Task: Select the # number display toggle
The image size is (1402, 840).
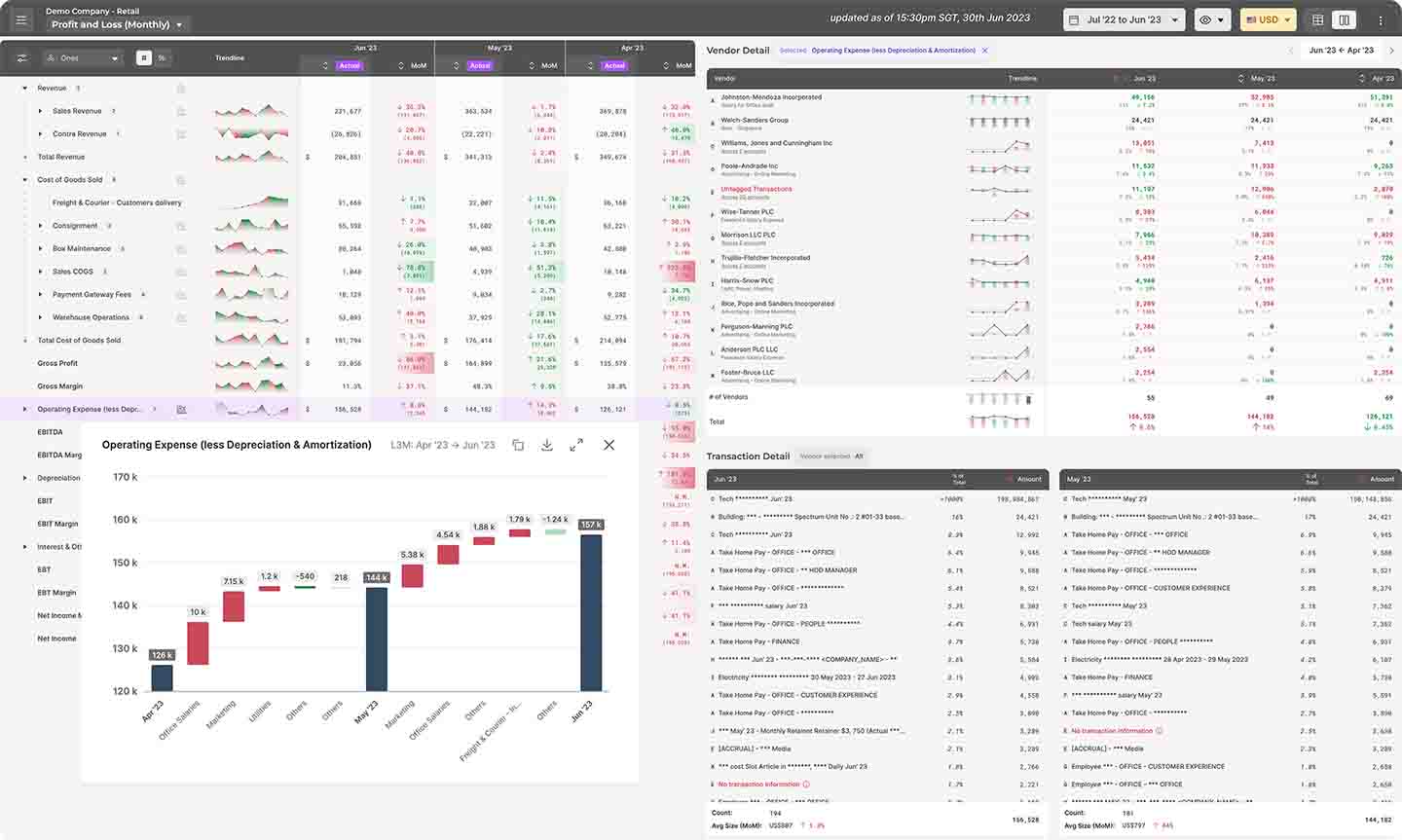Action: [144, 58]
